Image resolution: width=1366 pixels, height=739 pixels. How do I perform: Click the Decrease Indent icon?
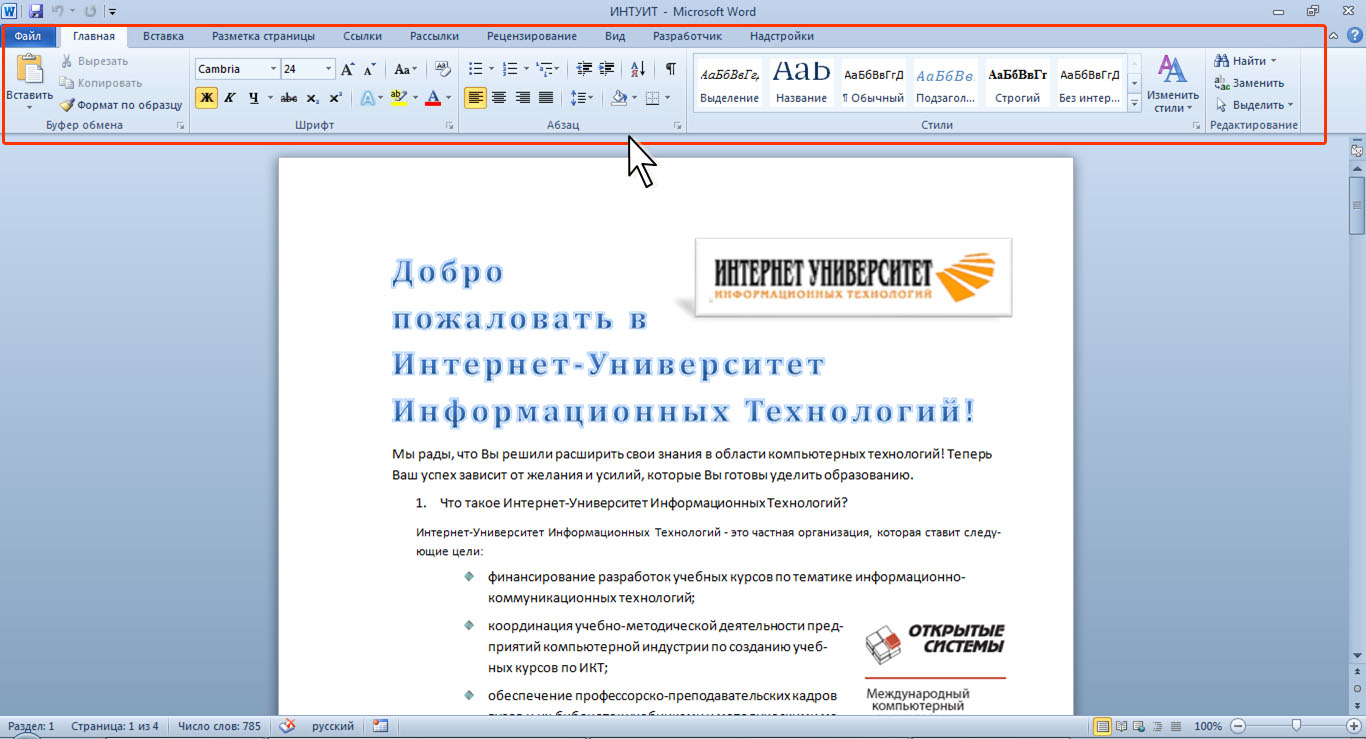pyautogui.click(x=584, y=69)
